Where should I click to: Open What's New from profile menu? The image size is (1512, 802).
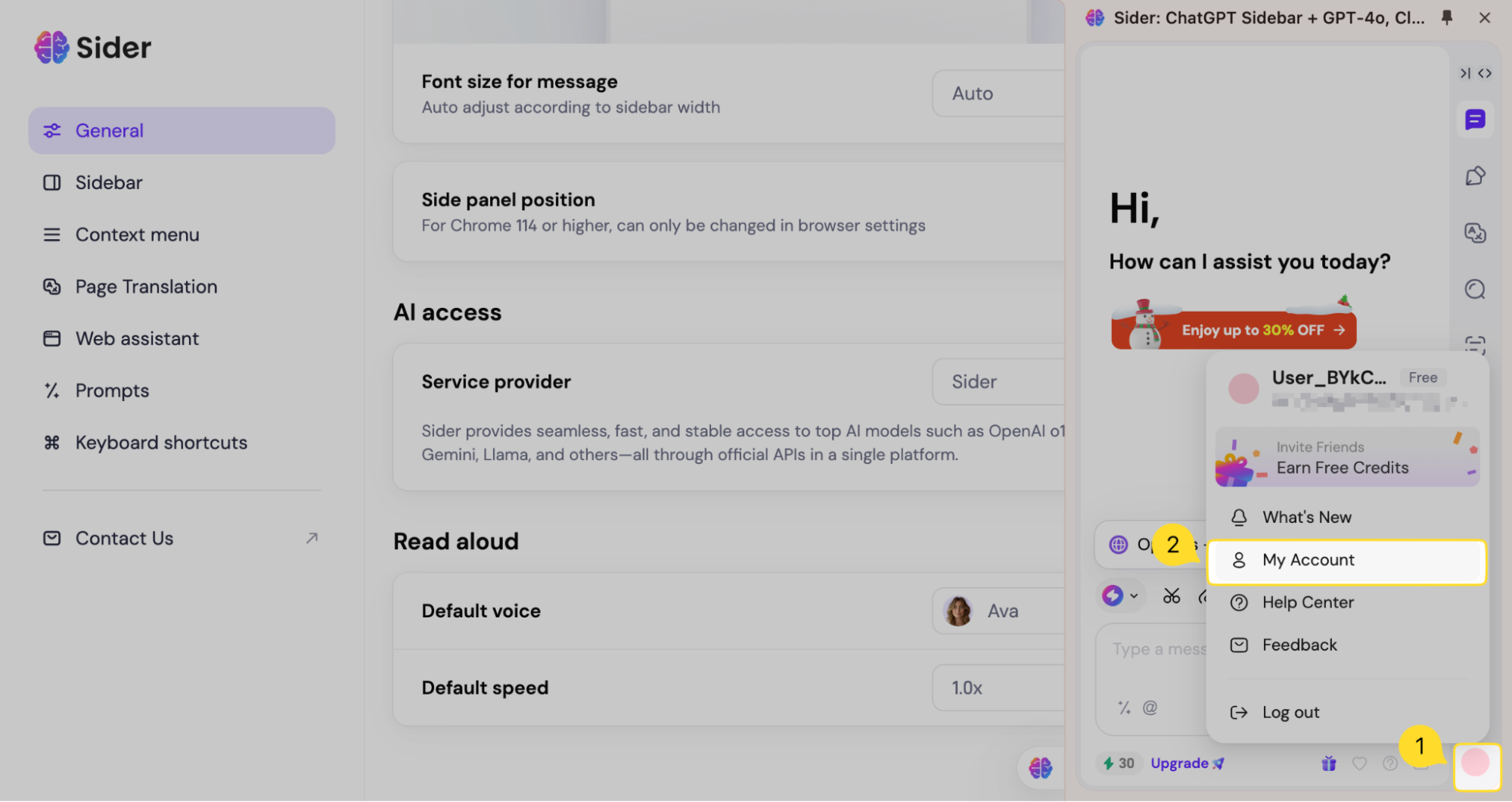1346,518
